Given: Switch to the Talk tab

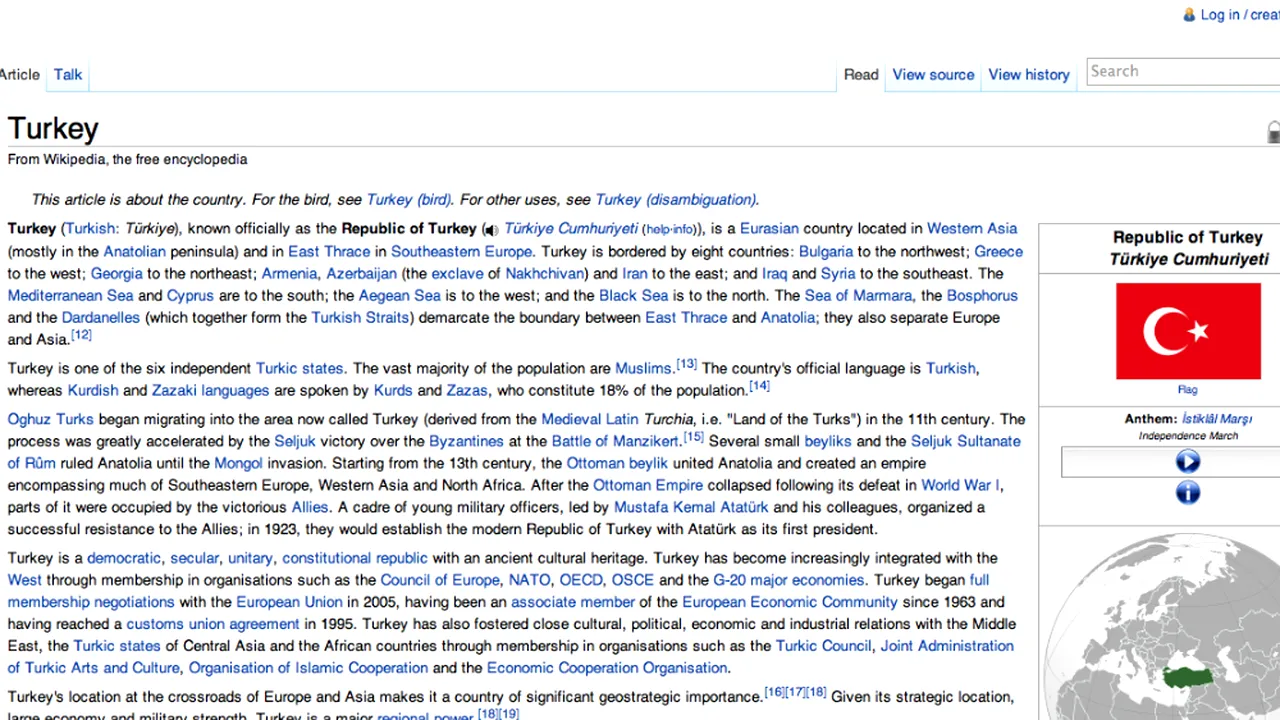Looking at the screenshot, I should click(x=67, y=74).
